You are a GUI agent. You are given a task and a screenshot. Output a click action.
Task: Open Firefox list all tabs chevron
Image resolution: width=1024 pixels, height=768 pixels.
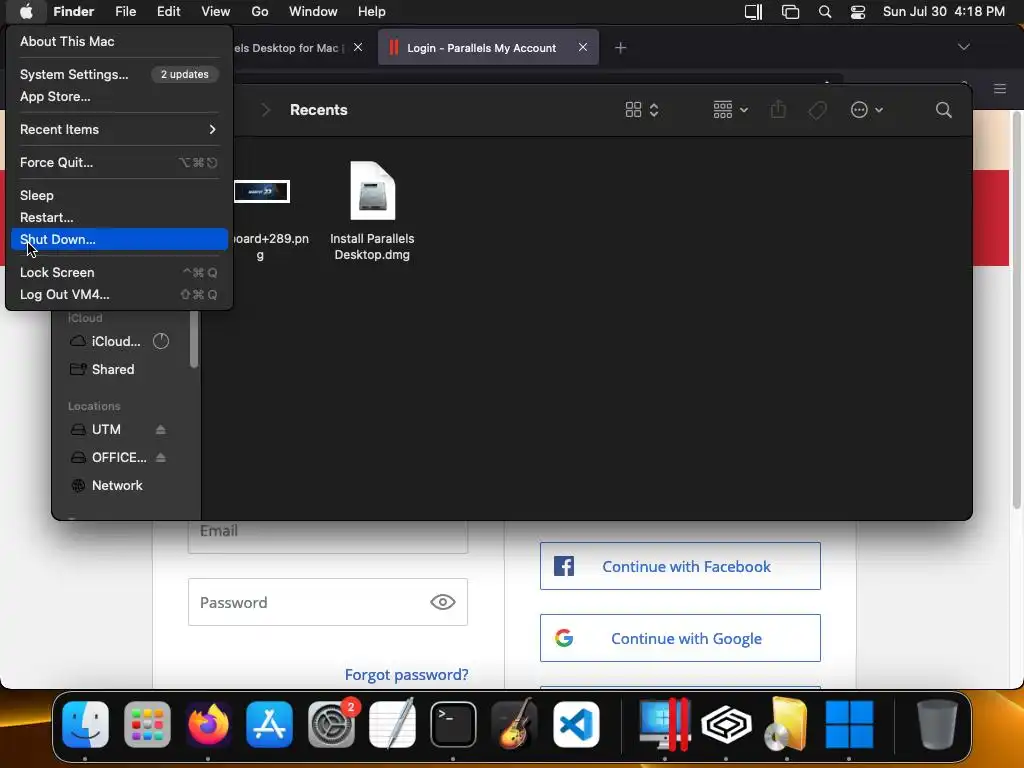tap(963, 47)
